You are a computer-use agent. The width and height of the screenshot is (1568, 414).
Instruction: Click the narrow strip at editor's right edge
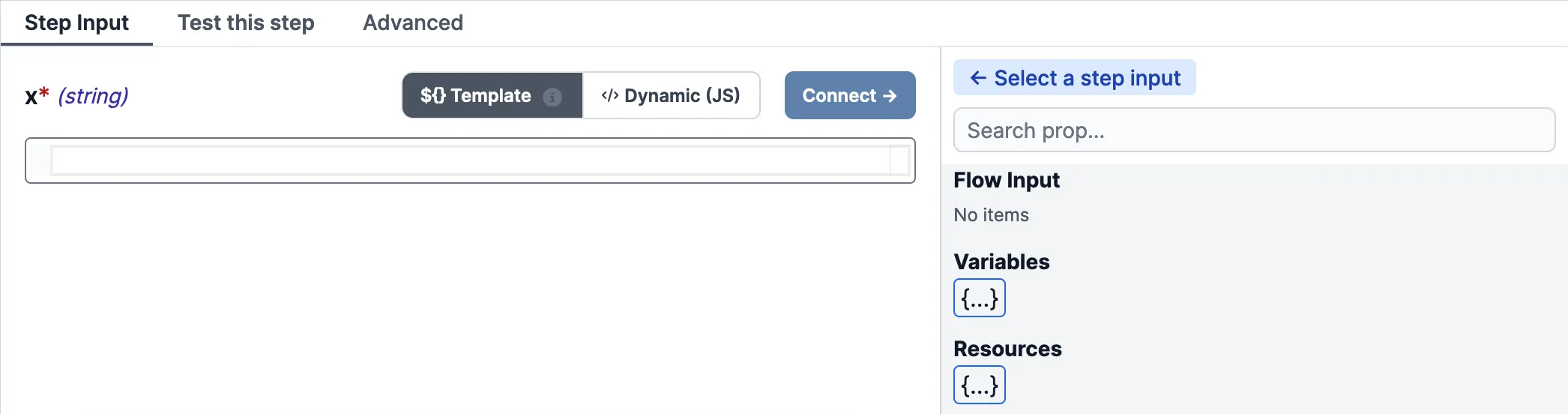click(x=899, y=160)
